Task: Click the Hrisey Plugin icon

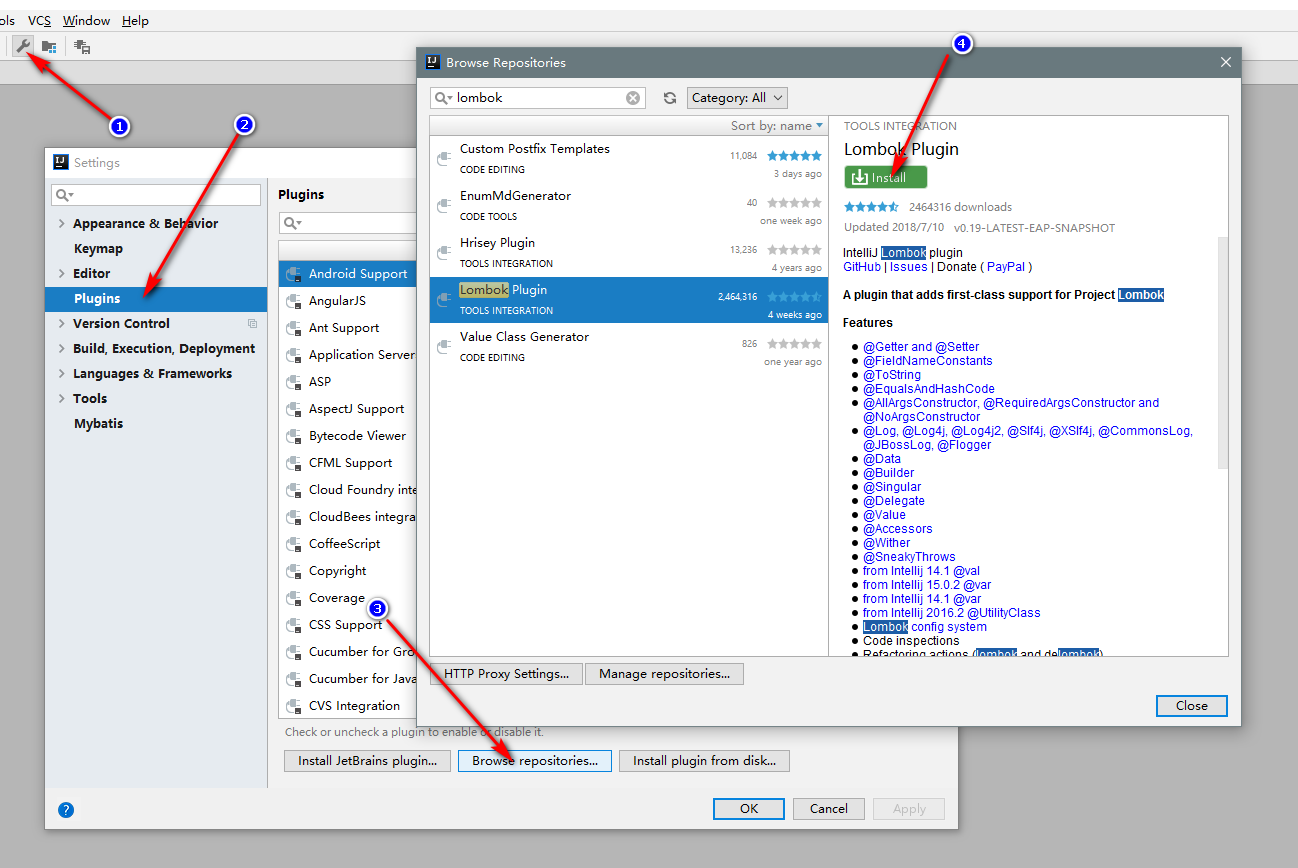Action: coord(445,252)
